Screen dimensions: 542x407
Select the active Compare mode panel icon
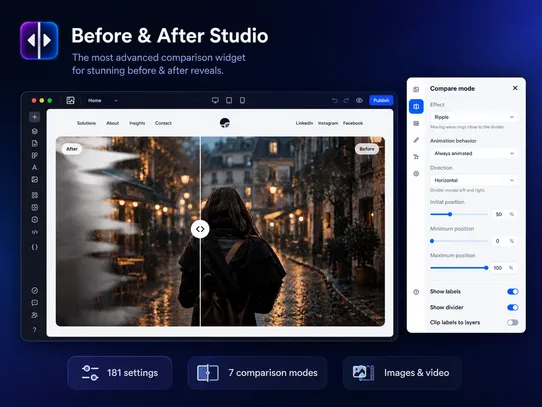[416, 107]
